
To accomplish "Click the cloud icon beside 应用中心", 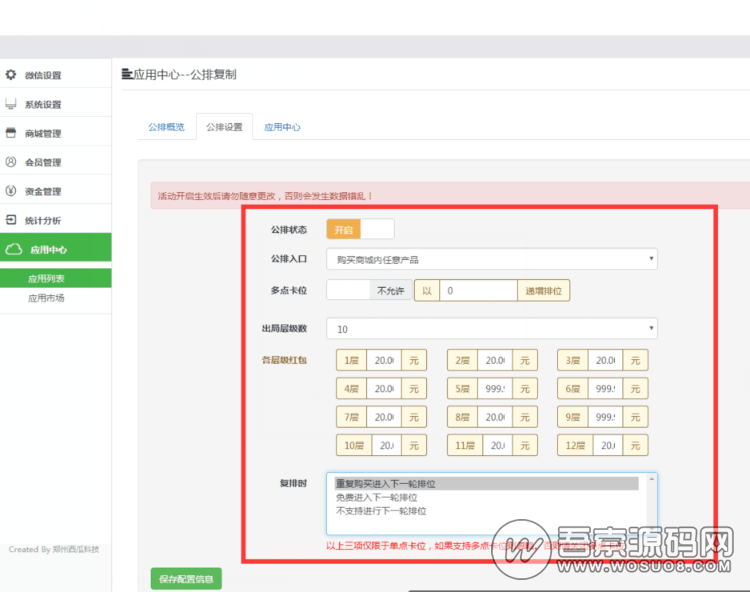I will [x=13, y=249].
